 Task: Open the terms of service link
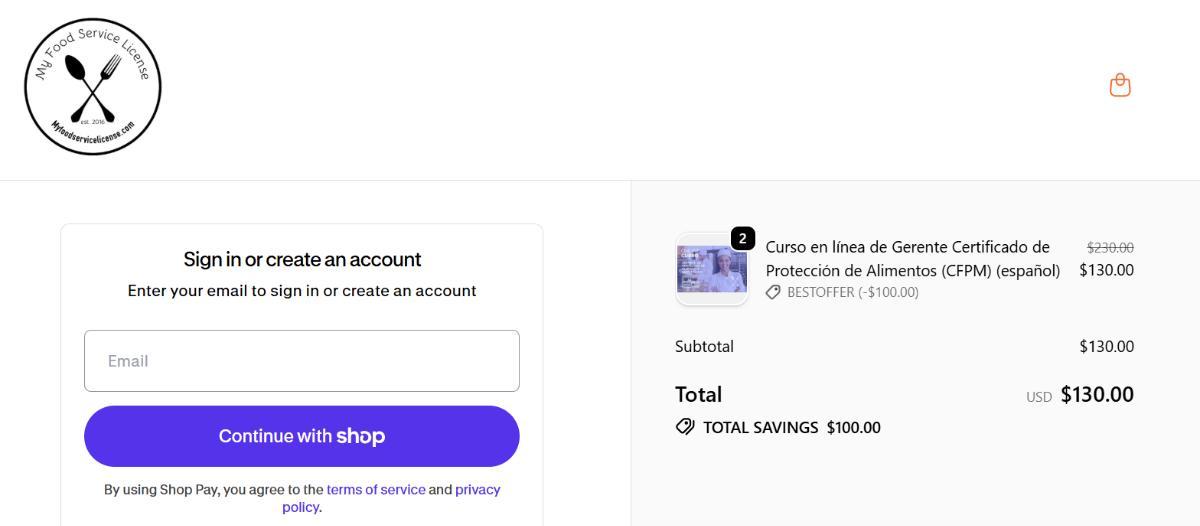pyautogui.click(x=375, y=490)
